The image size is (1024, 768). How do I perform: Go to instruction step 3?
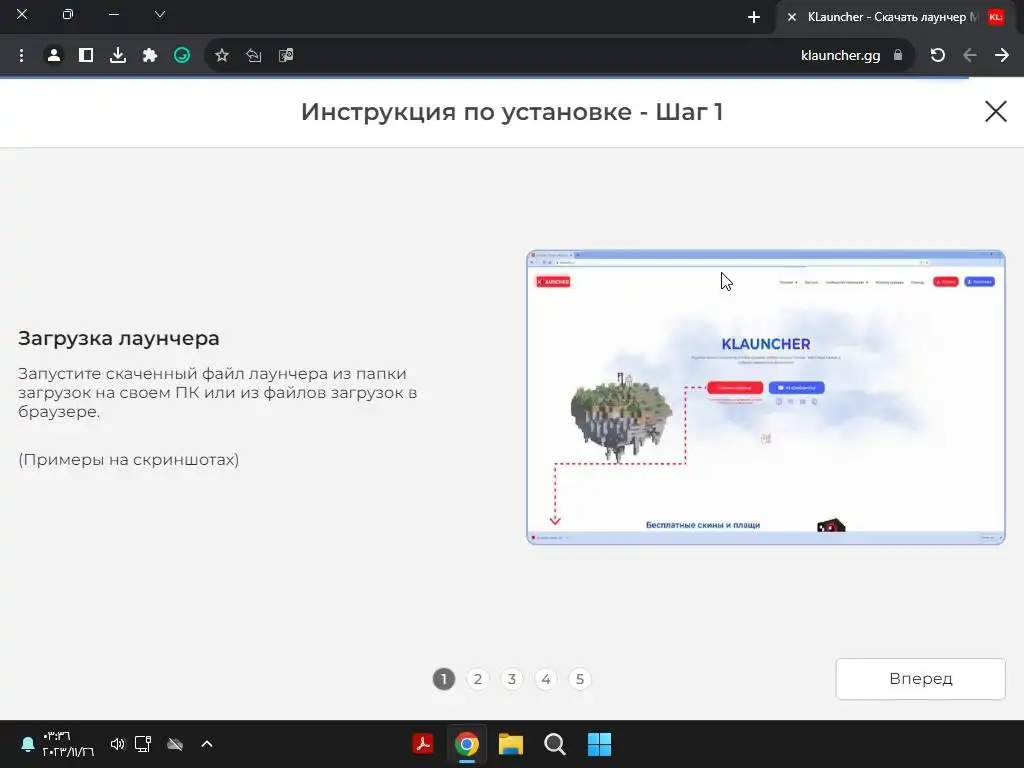[512, 679]
